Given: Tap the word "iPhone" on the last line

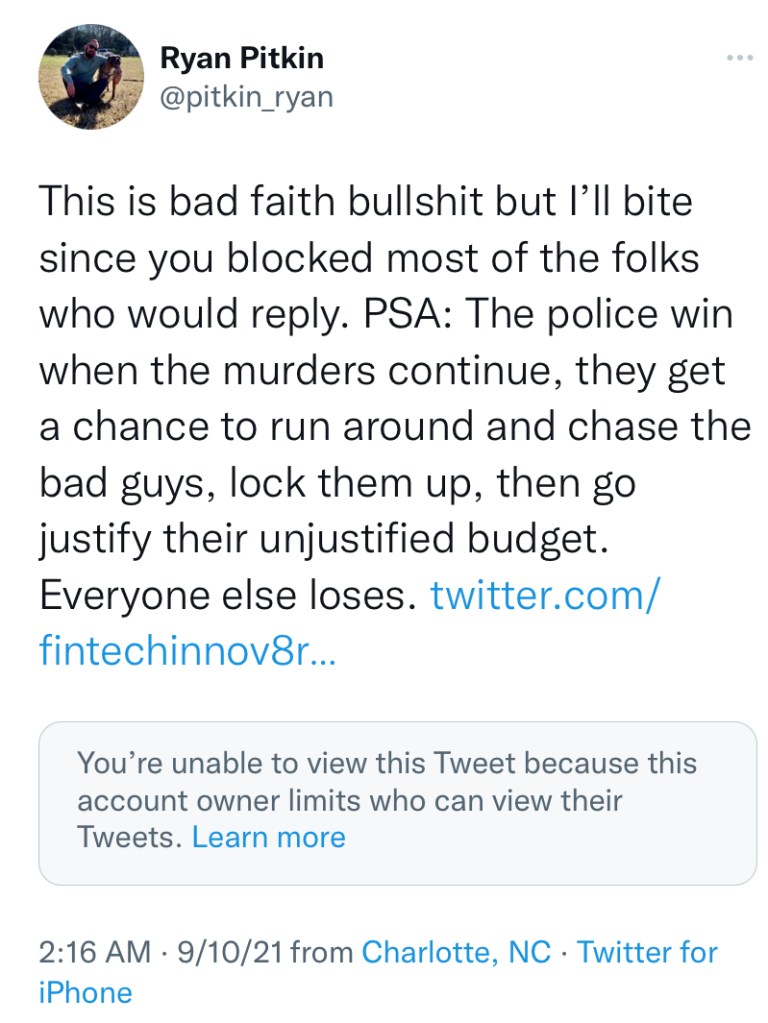Looking at the screenshot, I should point(85,993).
